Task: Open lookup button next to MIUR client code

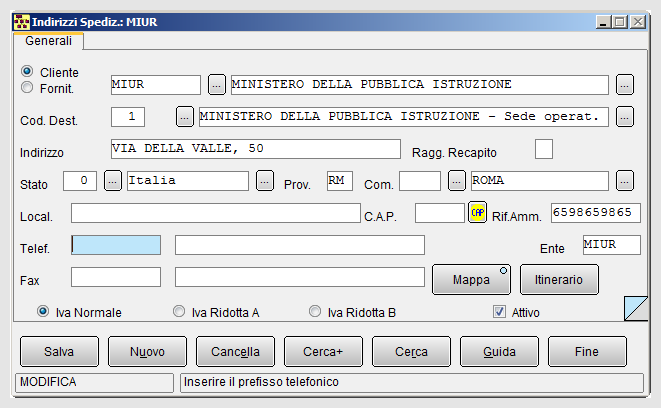Action: 217,85
